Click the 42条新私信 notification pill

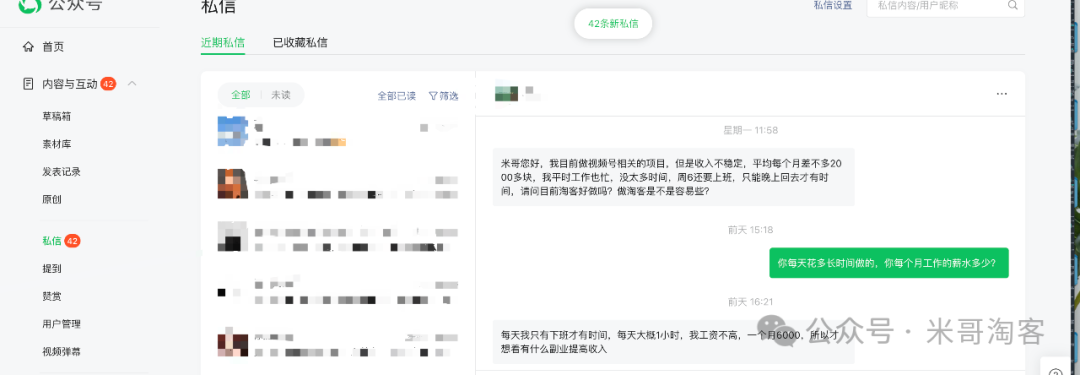pyautogui.click(x=613, y=23)
